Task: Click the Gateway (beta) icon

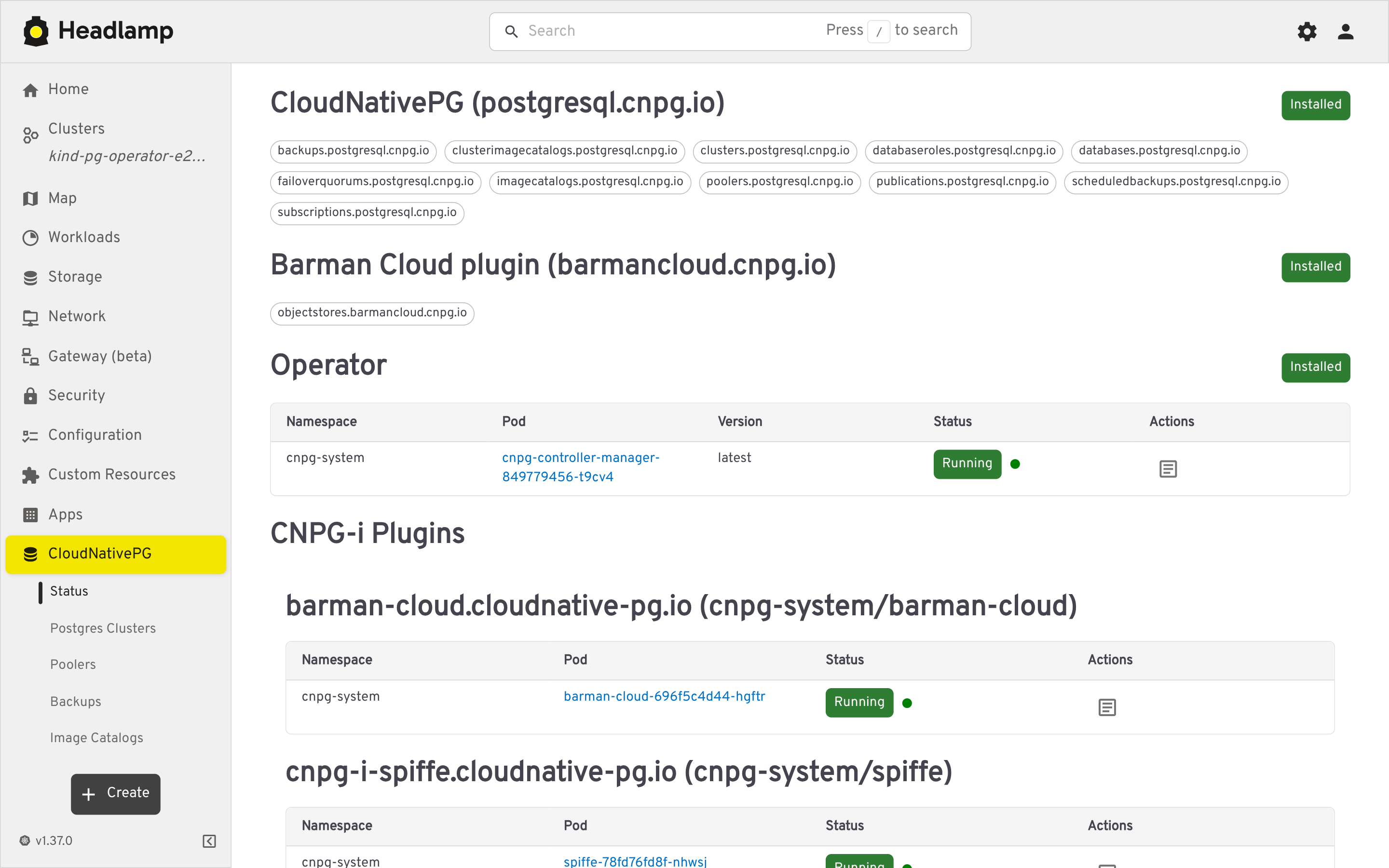Action: 30,356
